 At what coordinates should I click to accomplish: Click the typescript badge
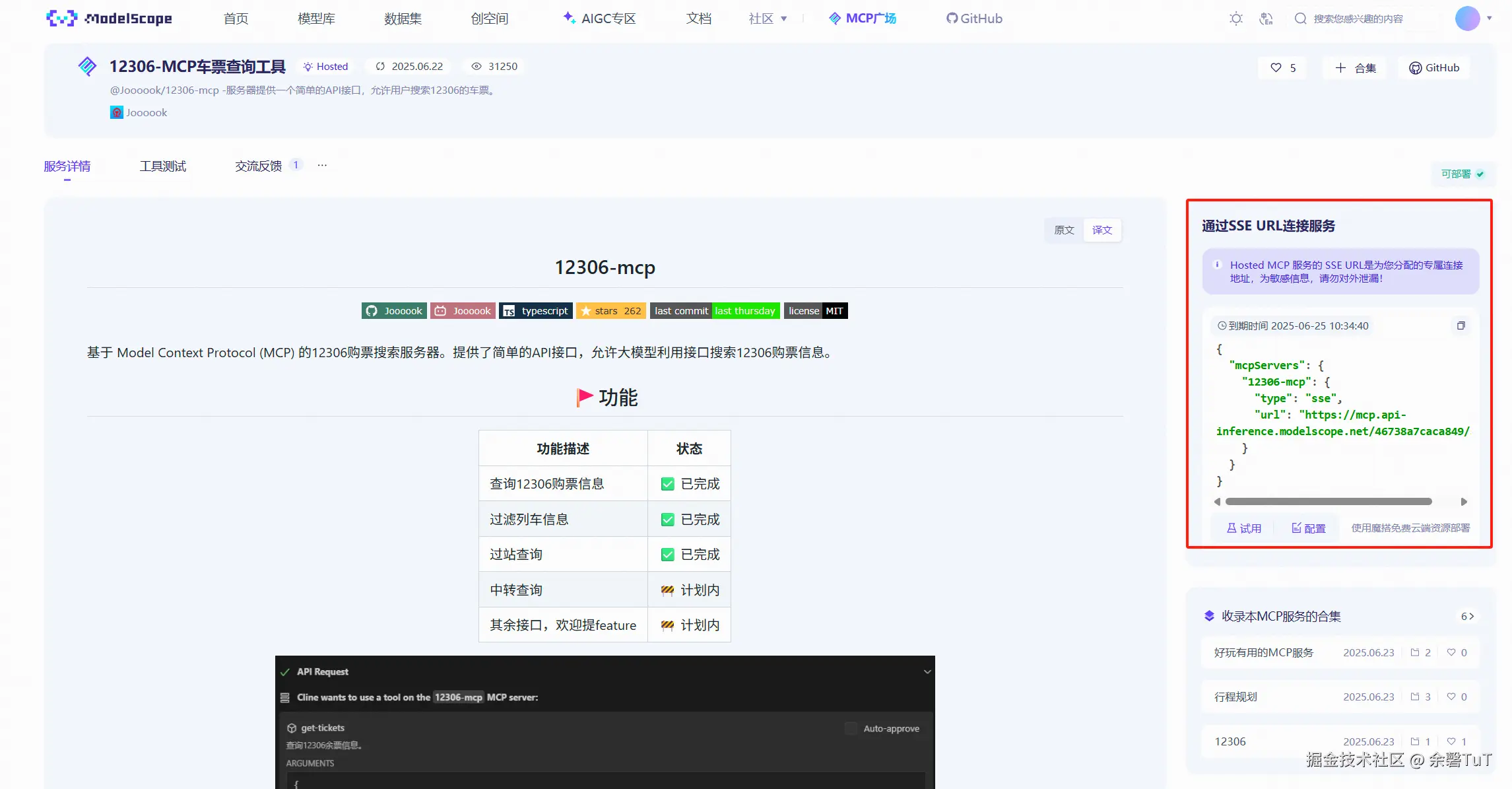[535, 311]
